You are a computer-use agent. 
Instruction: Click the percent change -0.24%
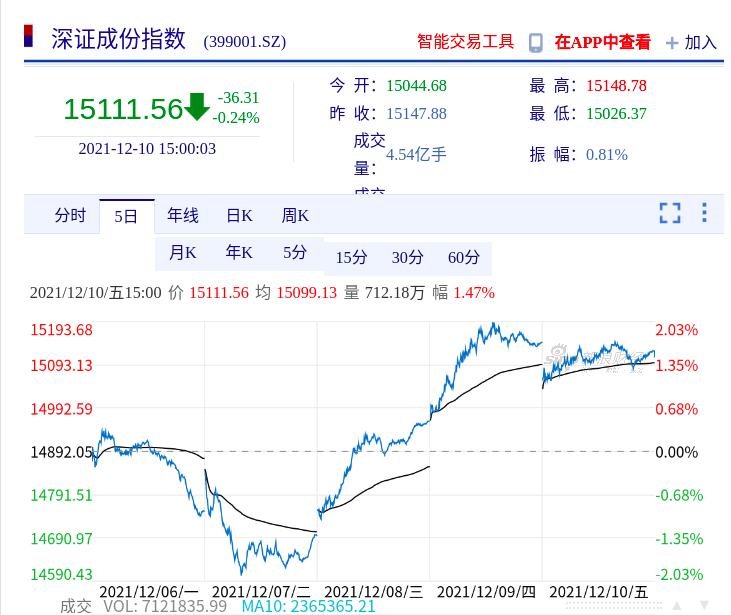point(236,117)
